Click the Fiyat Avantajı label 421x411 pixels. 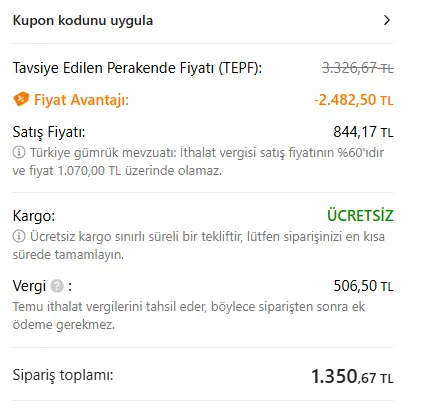click(81, 100)
